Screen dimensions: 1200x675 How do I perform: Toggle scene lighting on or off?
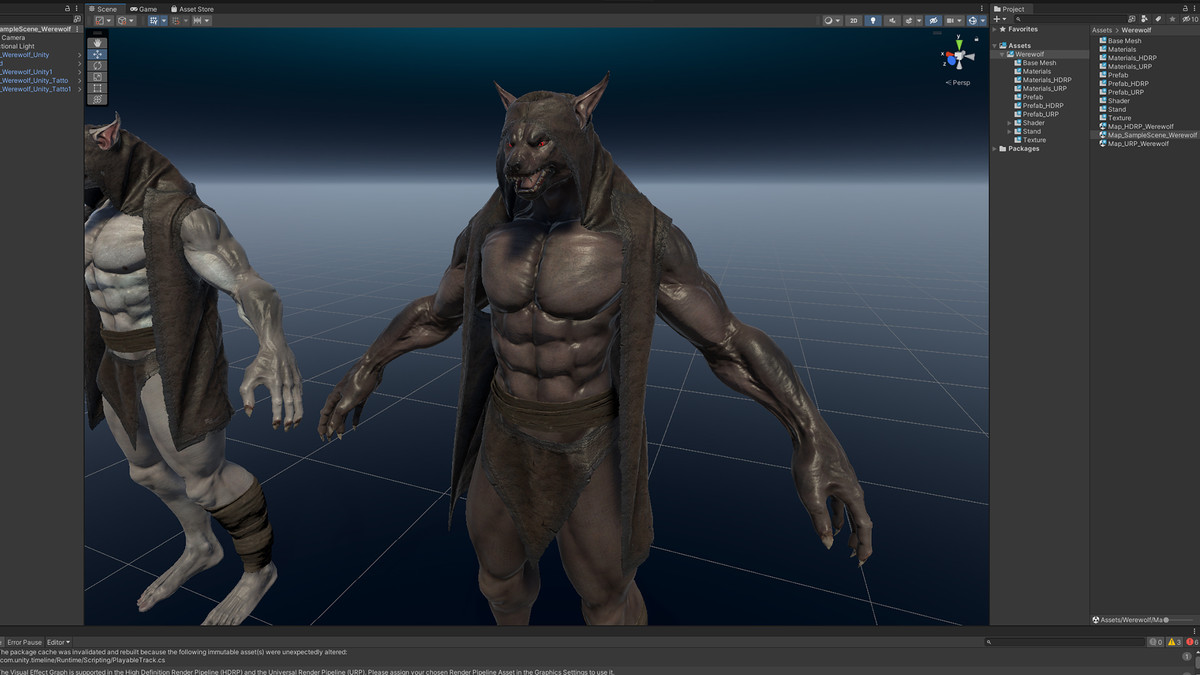tap(872, 20)
